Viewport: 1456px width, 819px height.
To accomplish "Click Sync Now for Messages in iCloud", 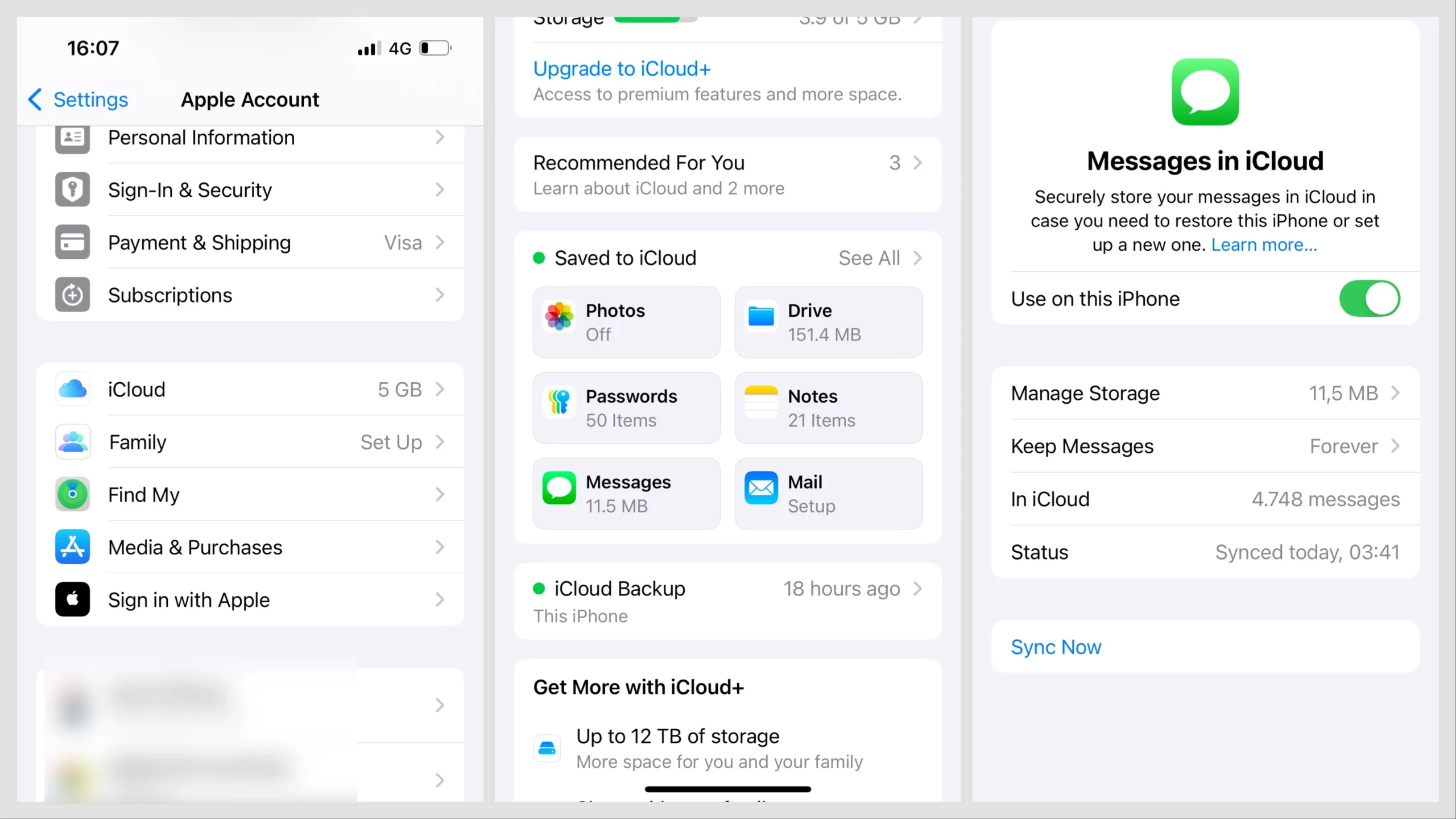I will click(1057, 647).
